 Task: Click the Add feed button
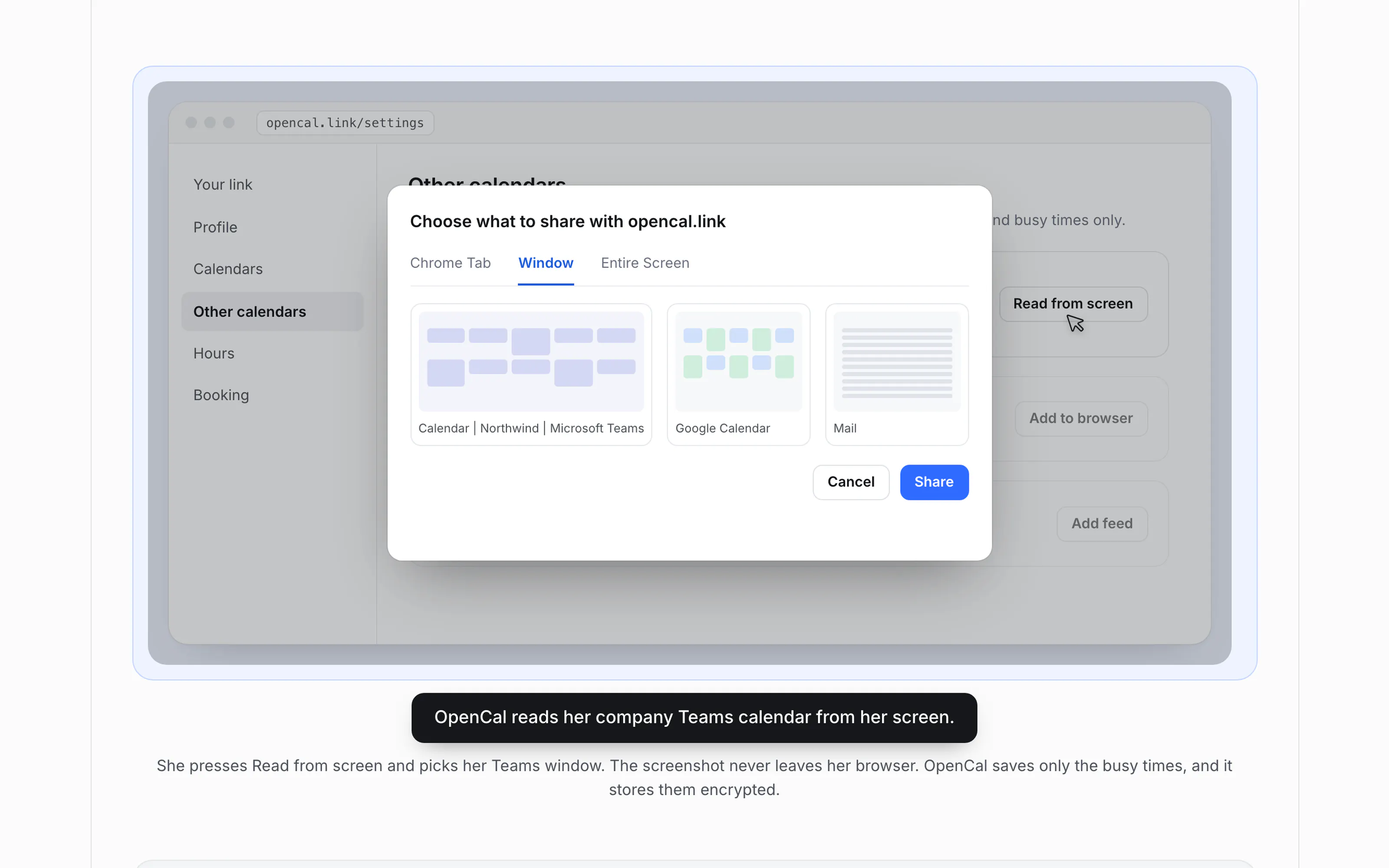pyautogui.click(x=1102, y=523)
